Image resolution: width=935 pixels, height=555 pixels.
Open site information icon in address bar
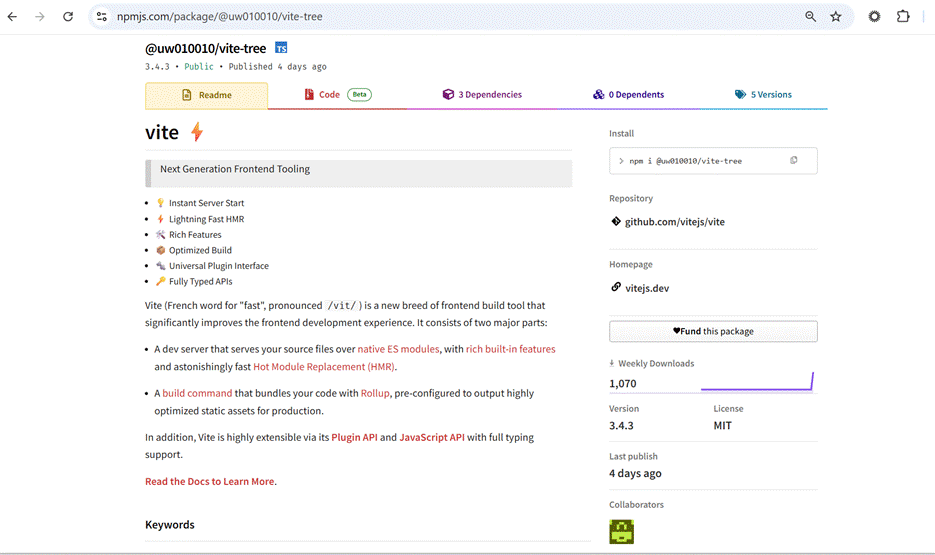[102, 17]
